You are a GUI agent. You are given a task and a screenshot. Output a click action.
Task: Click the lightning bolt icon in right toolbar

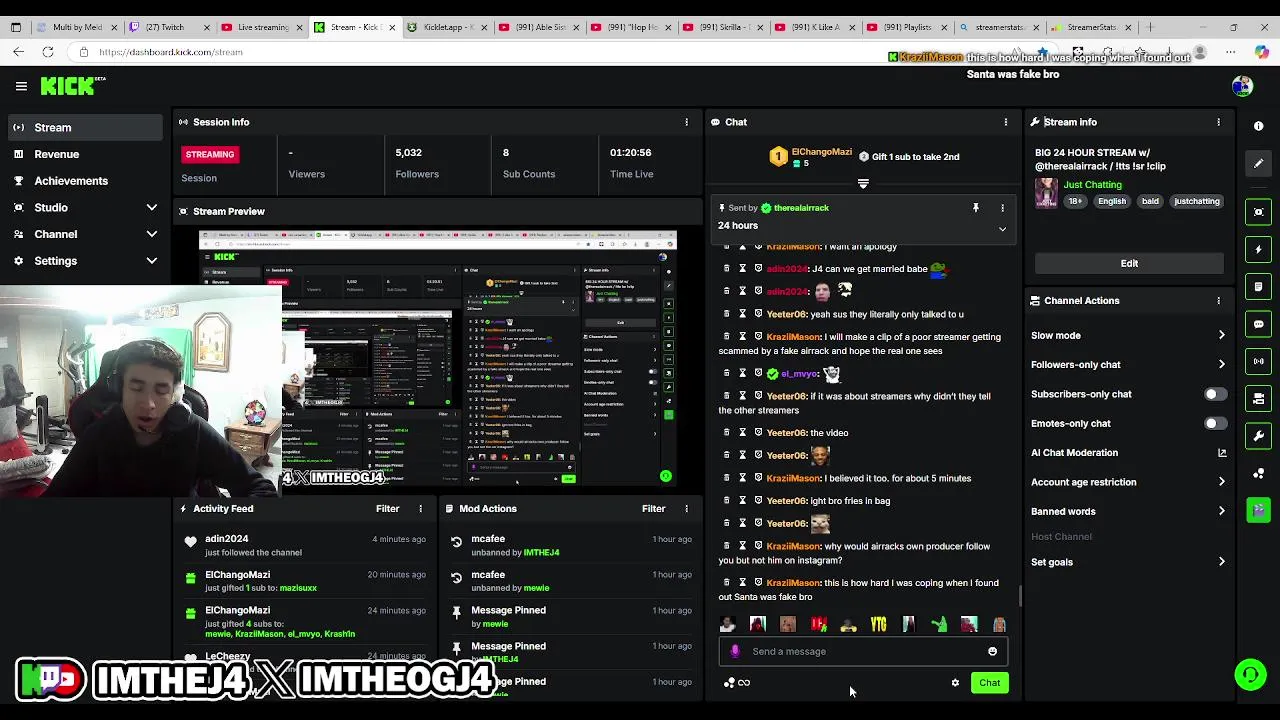[x=1258, y=249]
